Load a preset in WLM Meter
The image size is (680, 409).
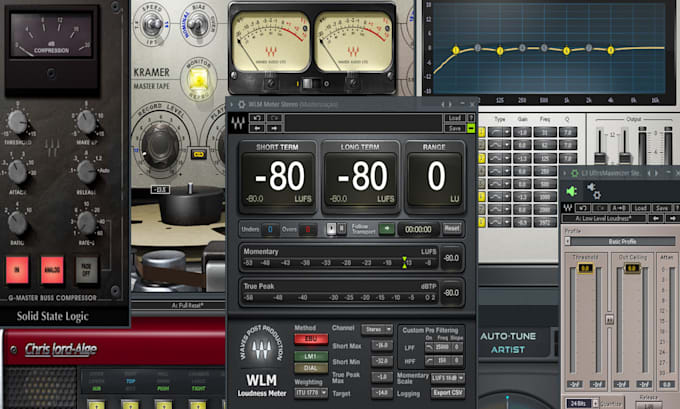(x=454, y=118)
